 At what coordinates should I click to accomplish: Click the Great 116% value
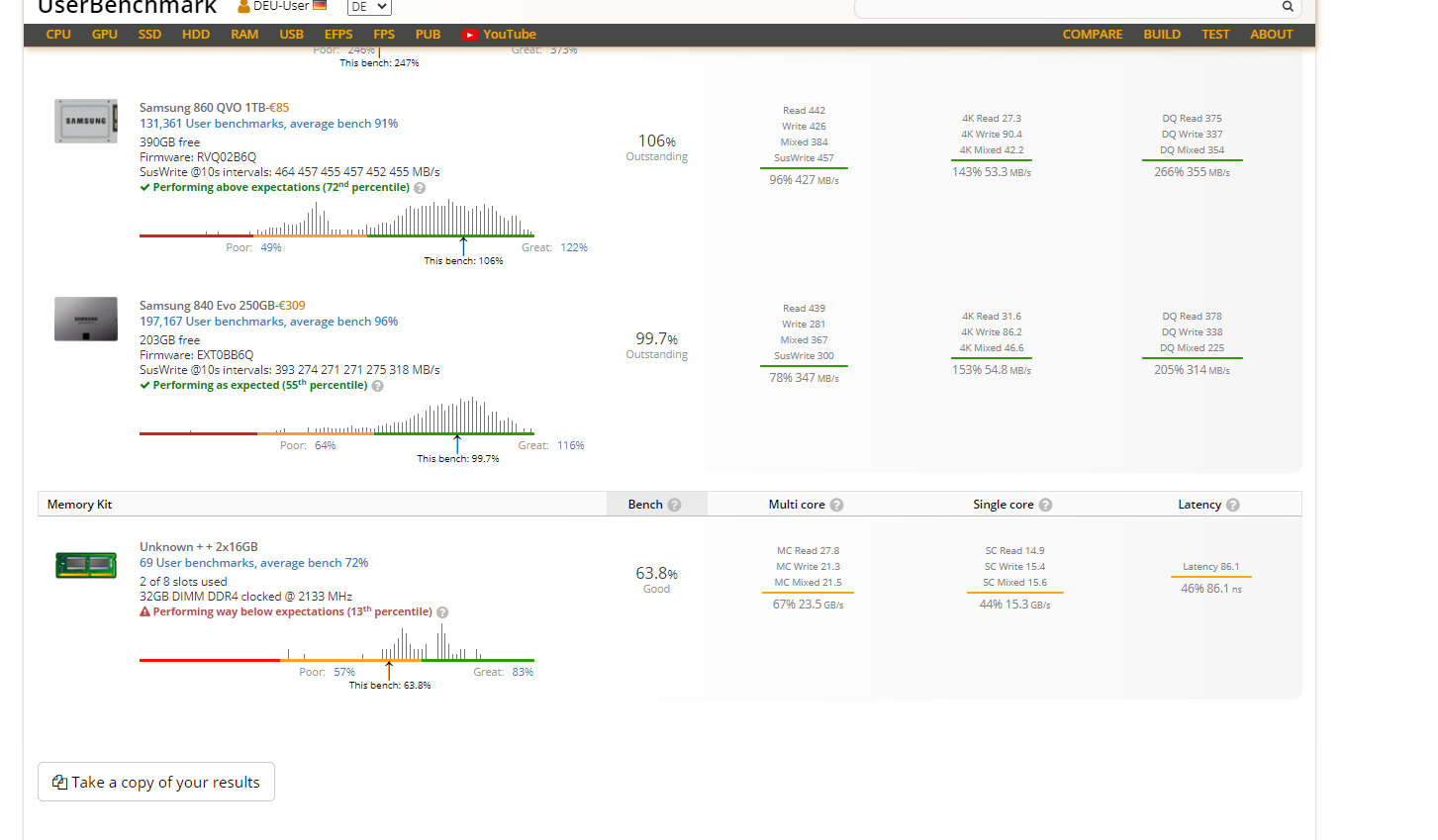click(x=571, y=446)
